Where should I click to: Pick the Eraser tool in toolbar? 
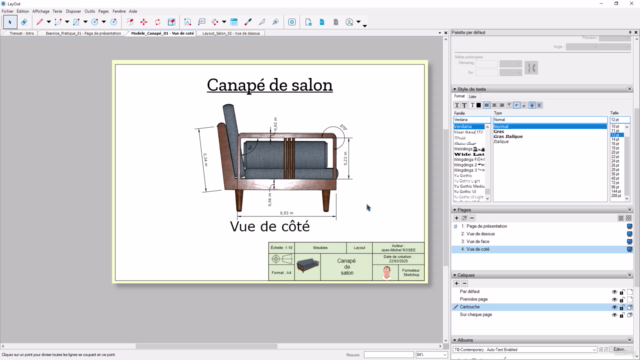point(24,22)
